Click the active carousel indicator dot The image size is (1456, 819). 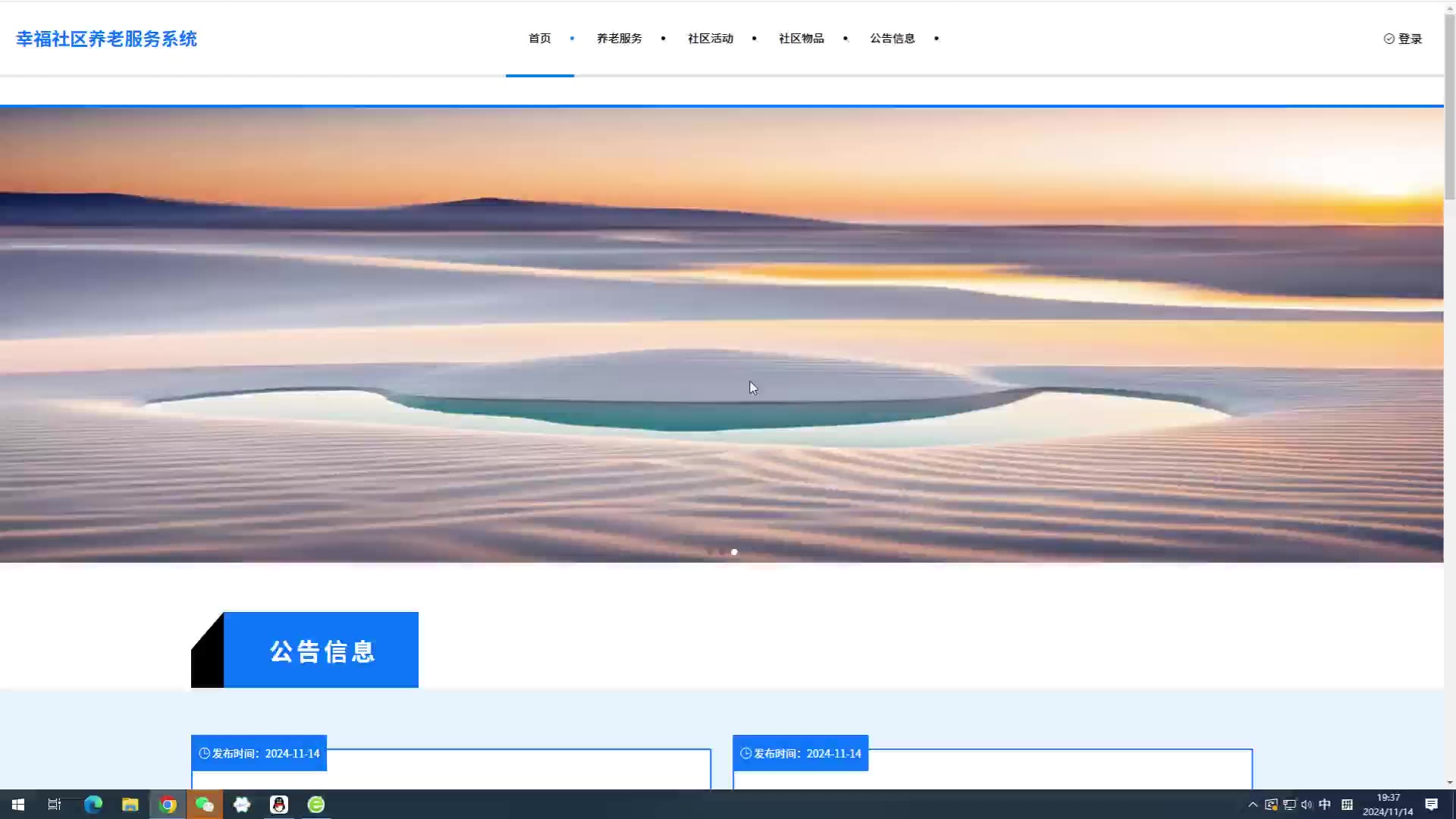point(734,552)
